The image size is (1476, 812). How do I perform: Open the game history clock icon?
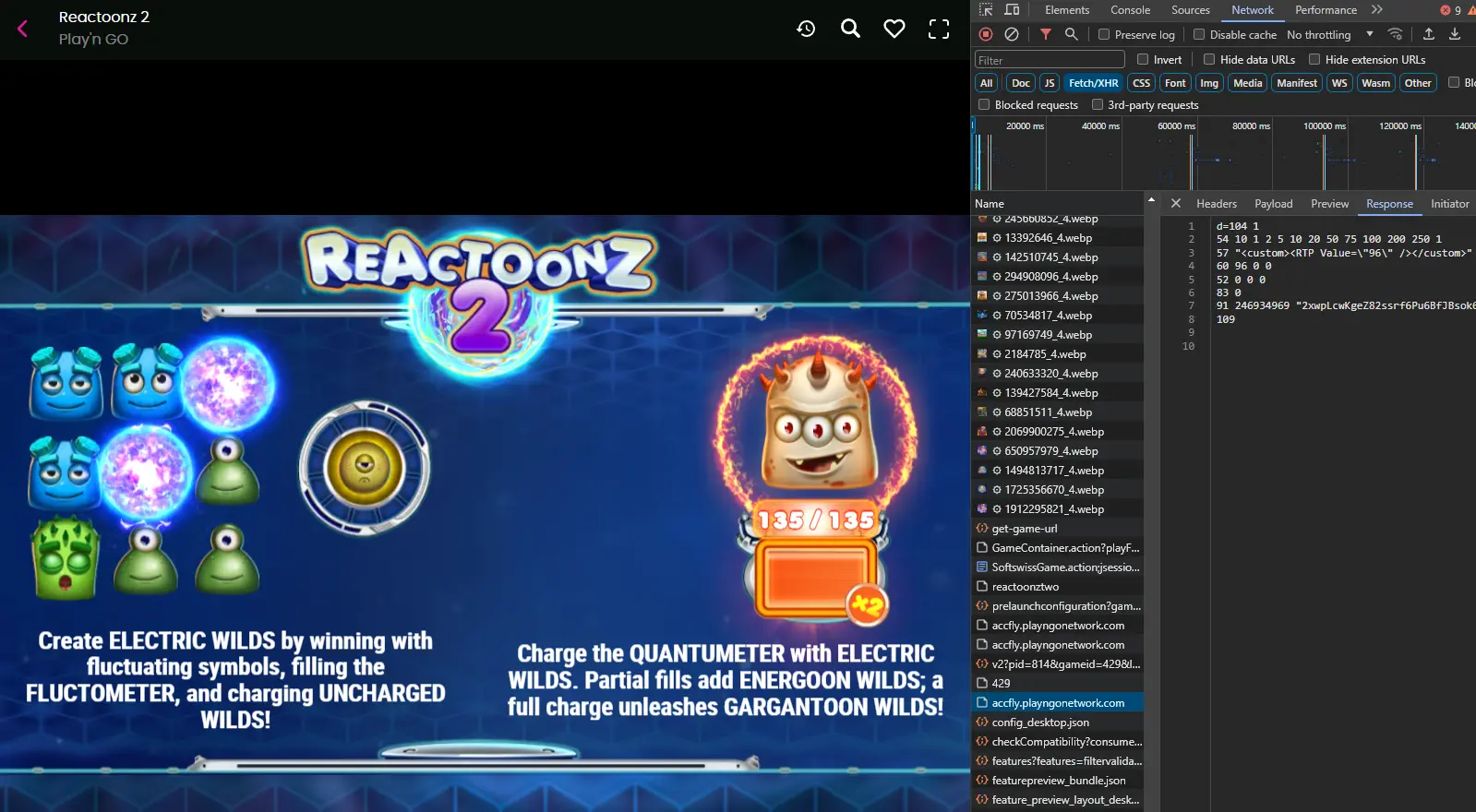(x=806, y=29)
